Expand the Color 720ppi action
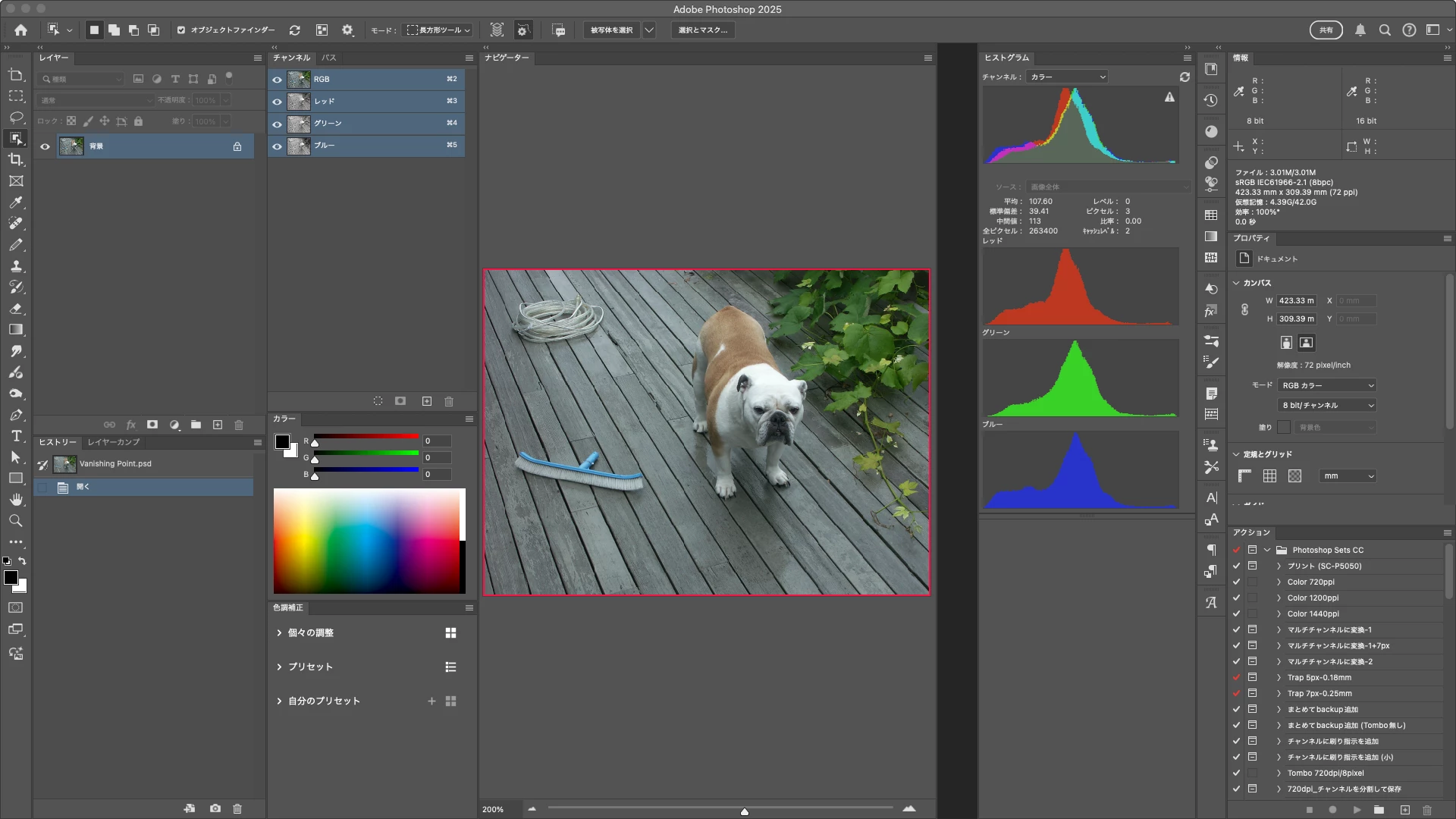This screenshot has height=819, width=1456. [1279, 582]
